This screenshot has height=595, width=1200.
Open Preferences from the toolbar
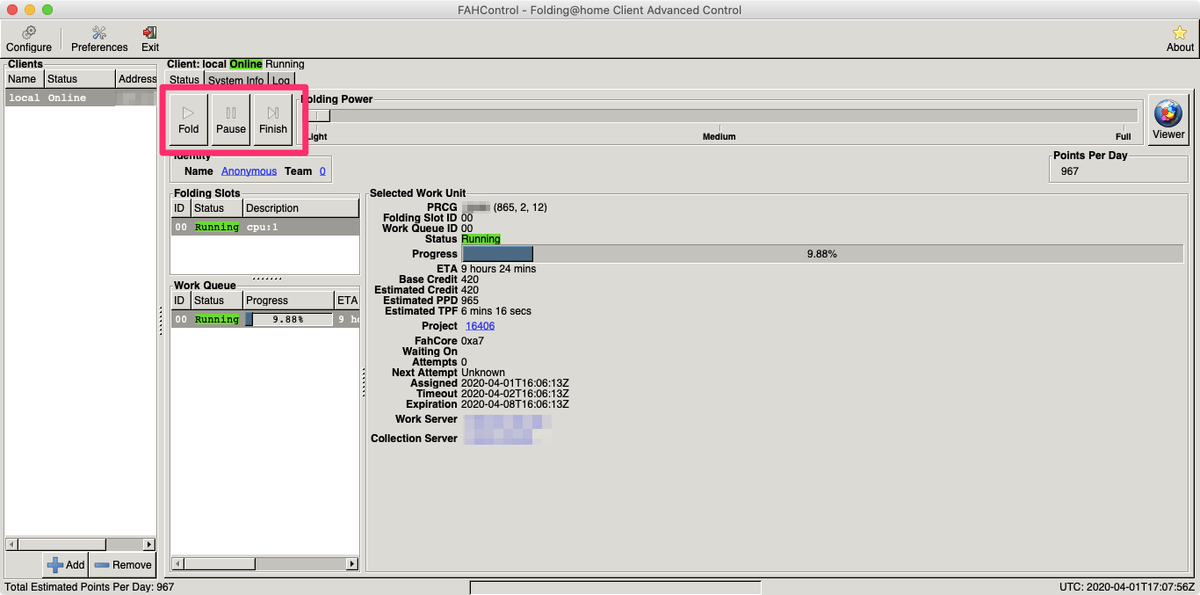(x=99, y=39)
